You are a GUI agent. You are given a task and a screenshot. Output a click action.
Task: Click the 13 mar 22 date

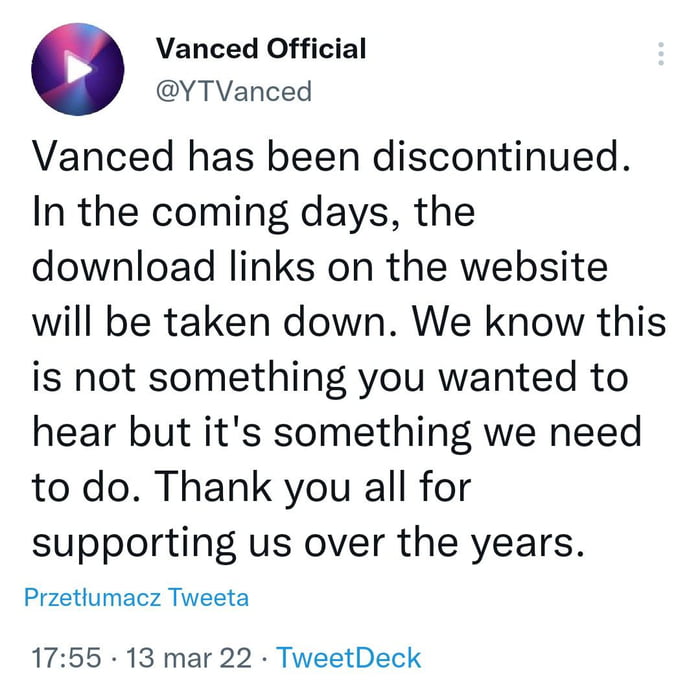pos(177,658)
